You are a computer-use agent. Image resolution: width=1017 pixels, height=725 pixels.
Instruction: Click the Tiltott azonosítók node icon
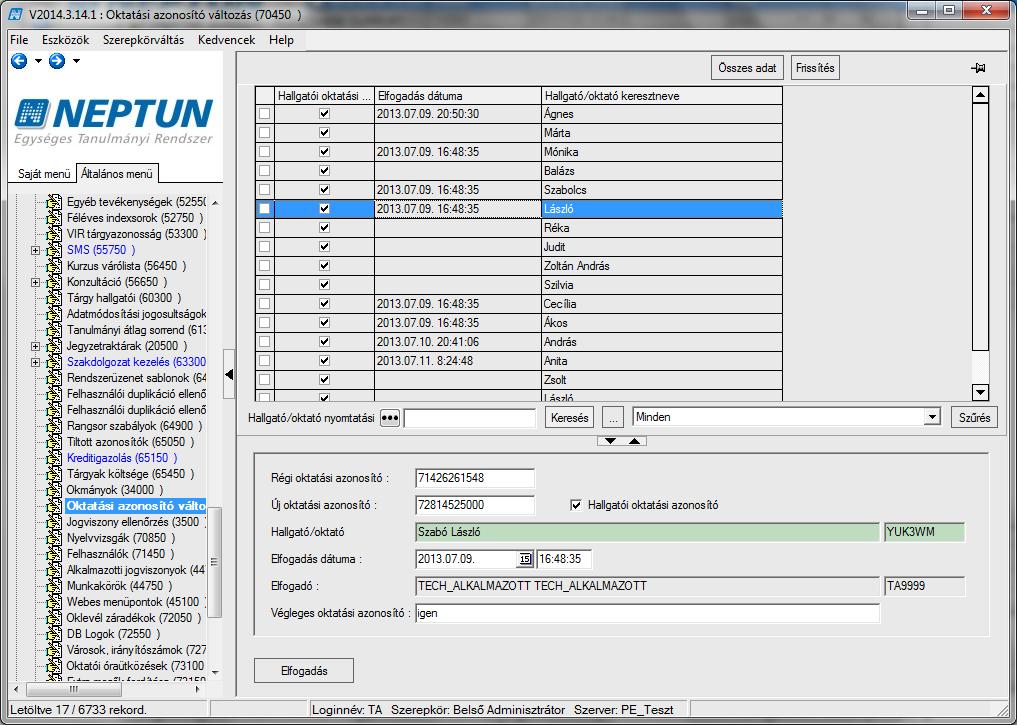54,442
